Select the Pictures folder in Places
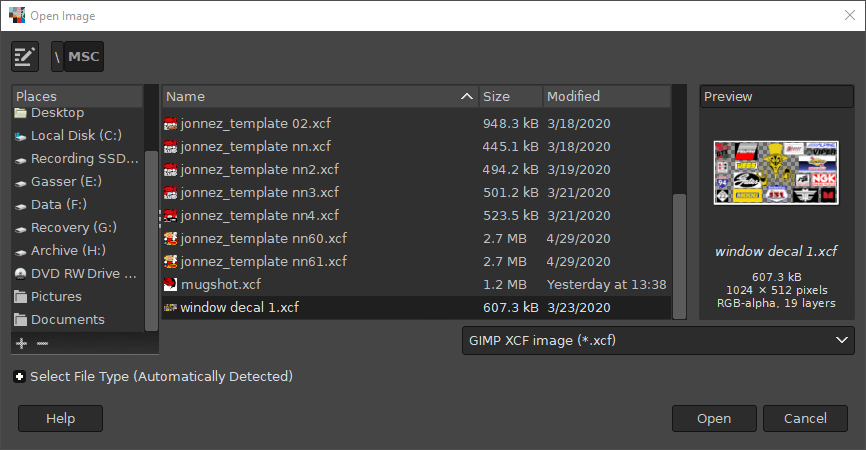Screen dimensions: 866x450 (x=56, y=296)
